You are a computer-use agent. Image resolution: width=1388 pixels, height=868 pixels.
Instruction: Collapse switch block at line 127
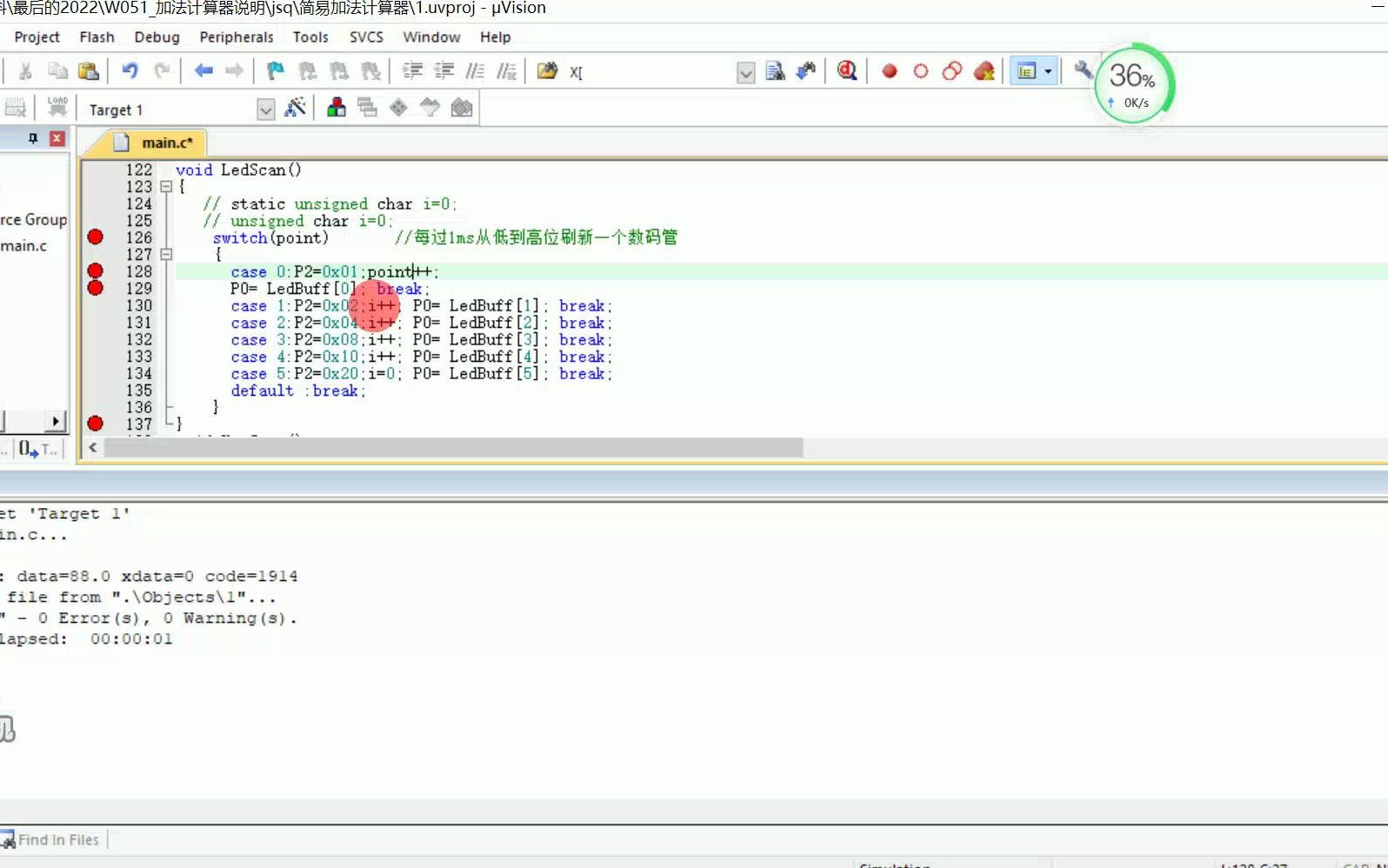(x=166, y=254)
